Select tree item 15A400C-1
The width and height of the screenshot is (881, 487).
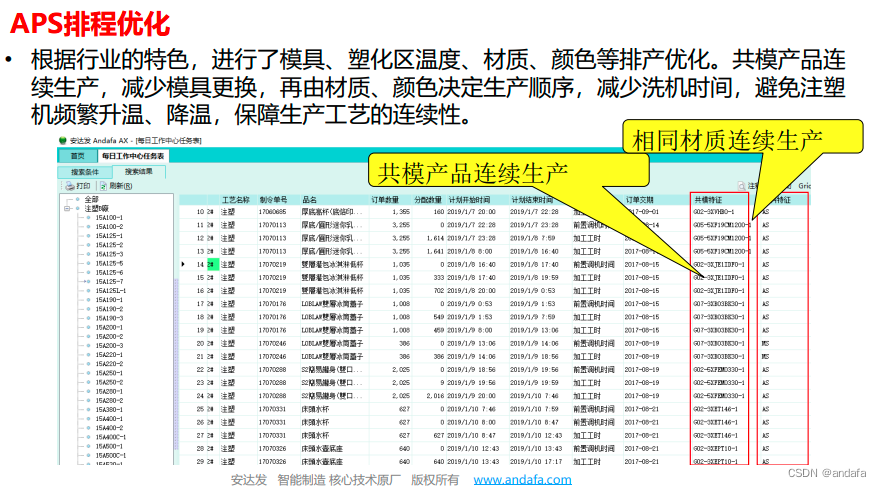111,438
